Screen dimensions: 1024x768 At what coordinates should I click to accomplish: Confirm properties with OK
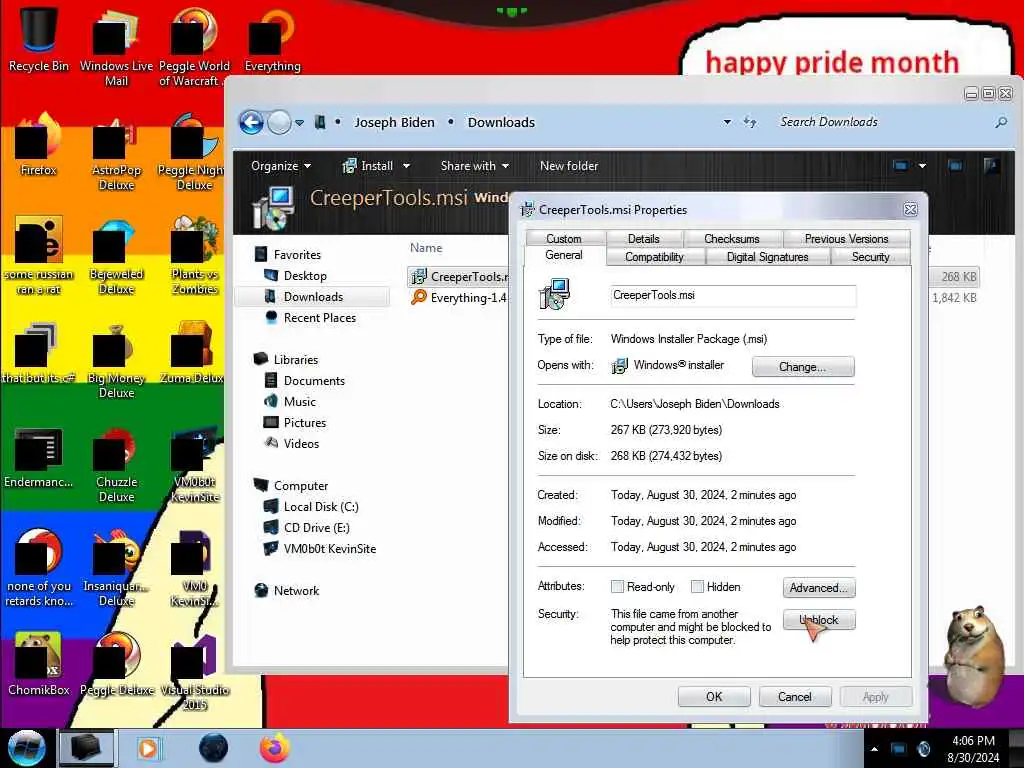click(714, 697)
